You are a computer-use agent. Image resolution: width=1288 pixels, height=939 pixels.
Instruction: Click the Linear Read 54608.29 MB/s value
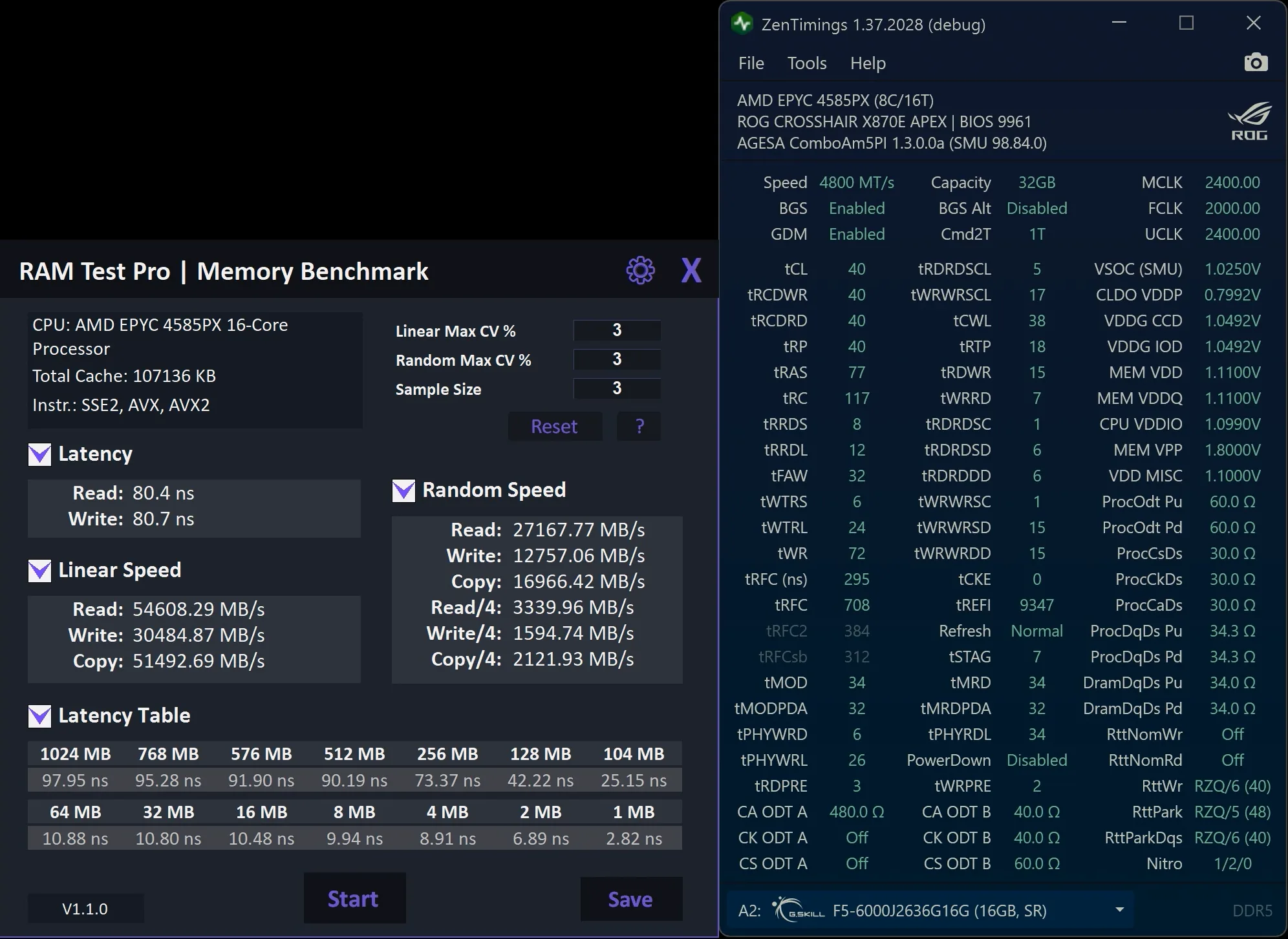point(199,609)
